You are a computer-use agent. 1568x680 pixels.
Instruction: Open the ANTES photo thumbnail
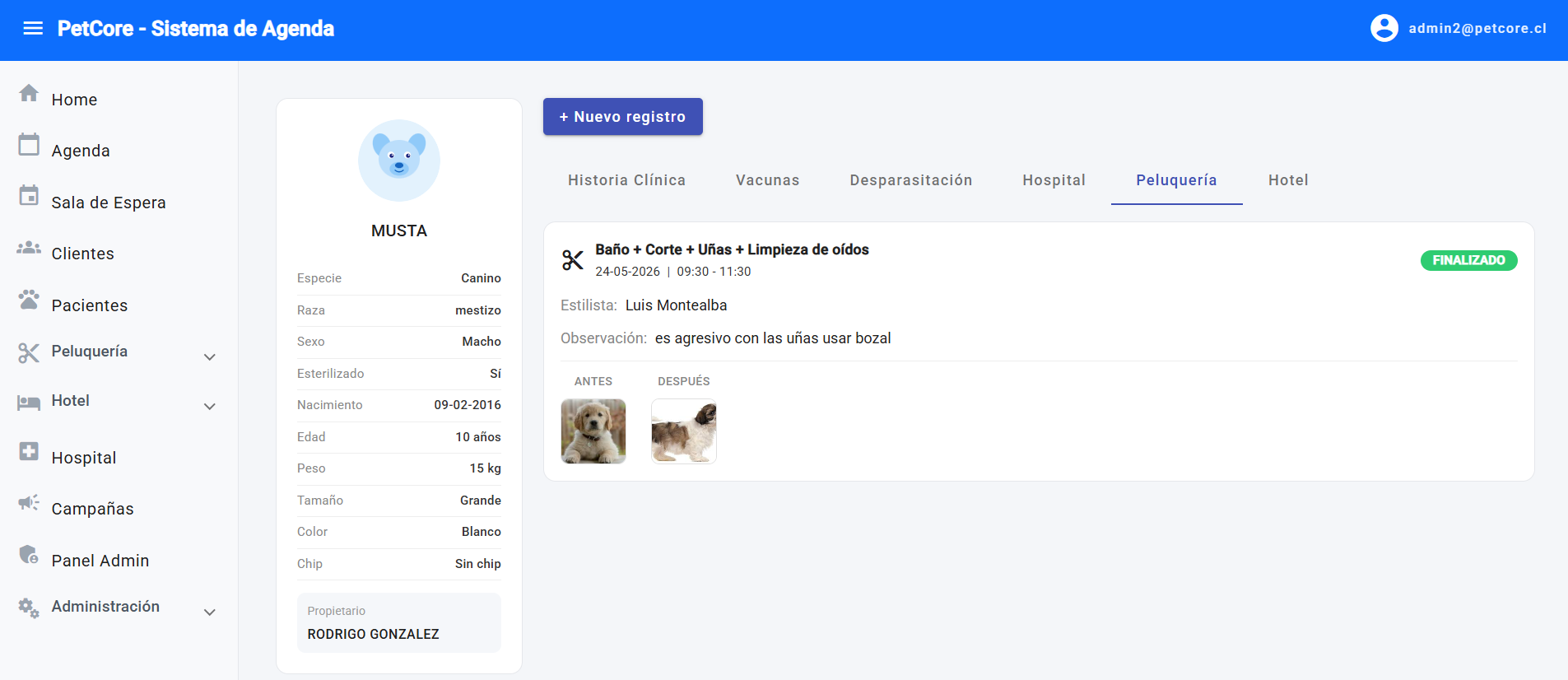click(x=593, y=431)
